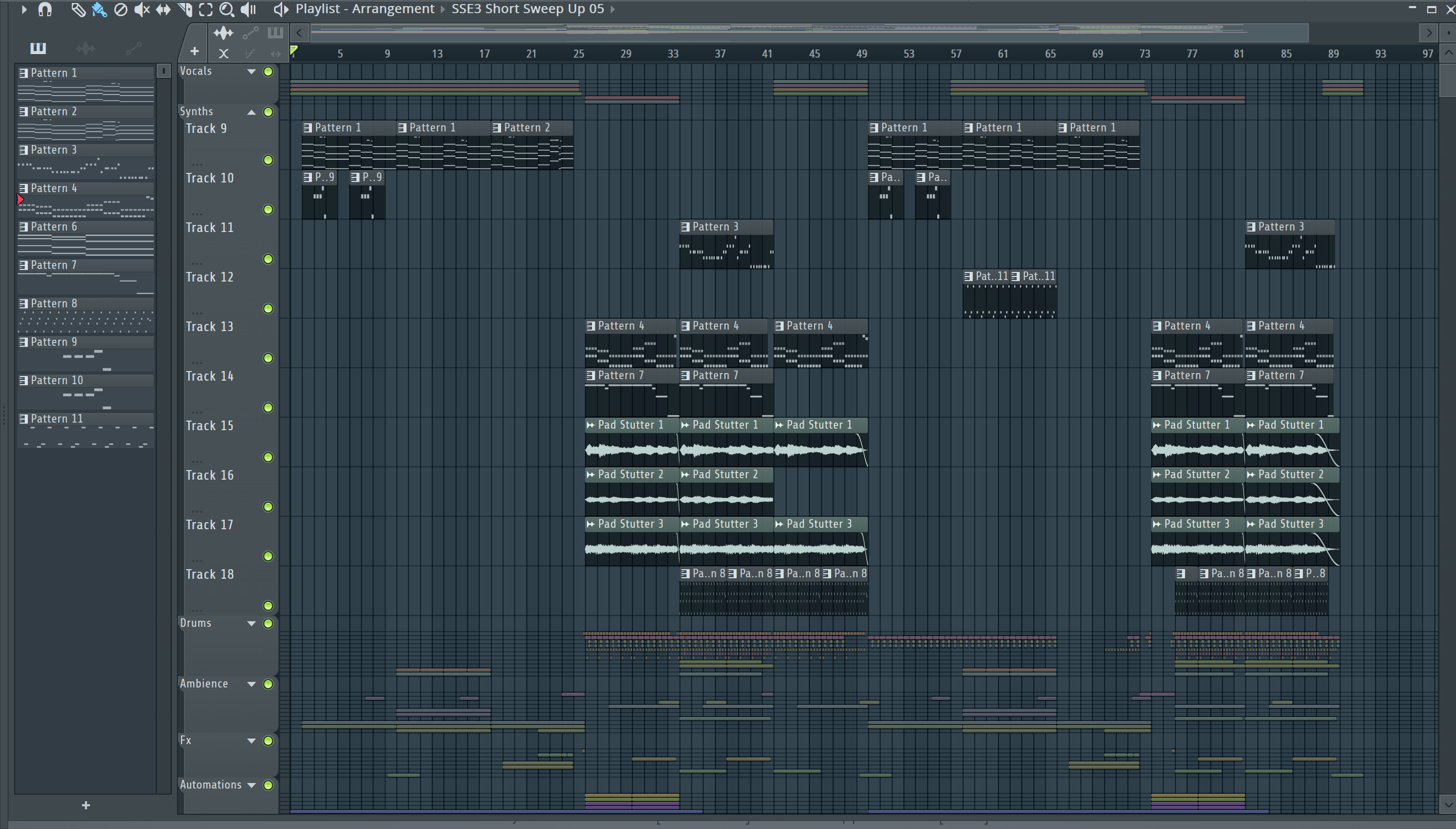
Task: Open arrow after SSE3 Short Sweep title
Action: coord(613,9)
